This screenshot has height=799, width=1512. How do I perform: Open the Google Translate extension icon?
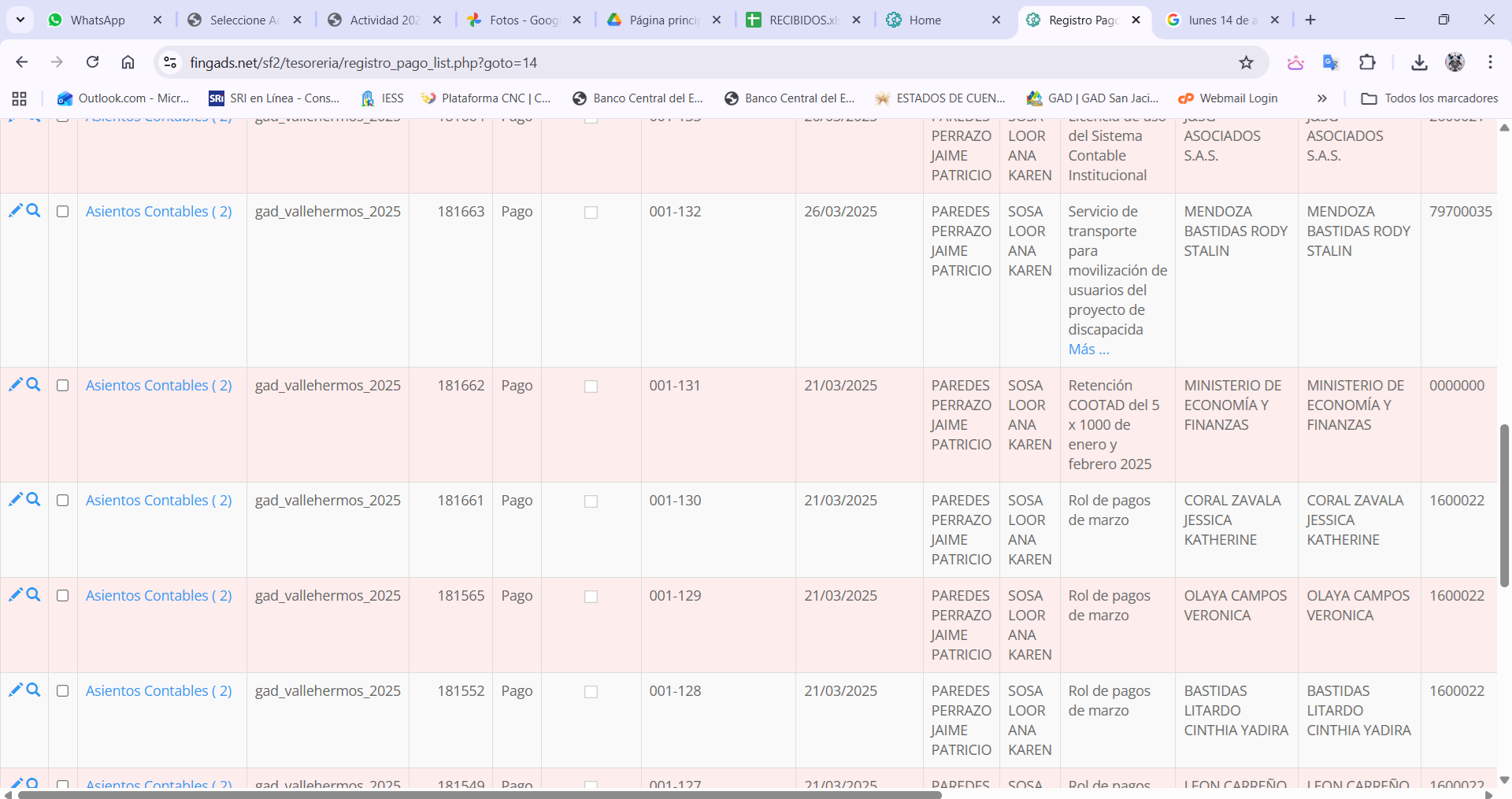[1331, 62]
